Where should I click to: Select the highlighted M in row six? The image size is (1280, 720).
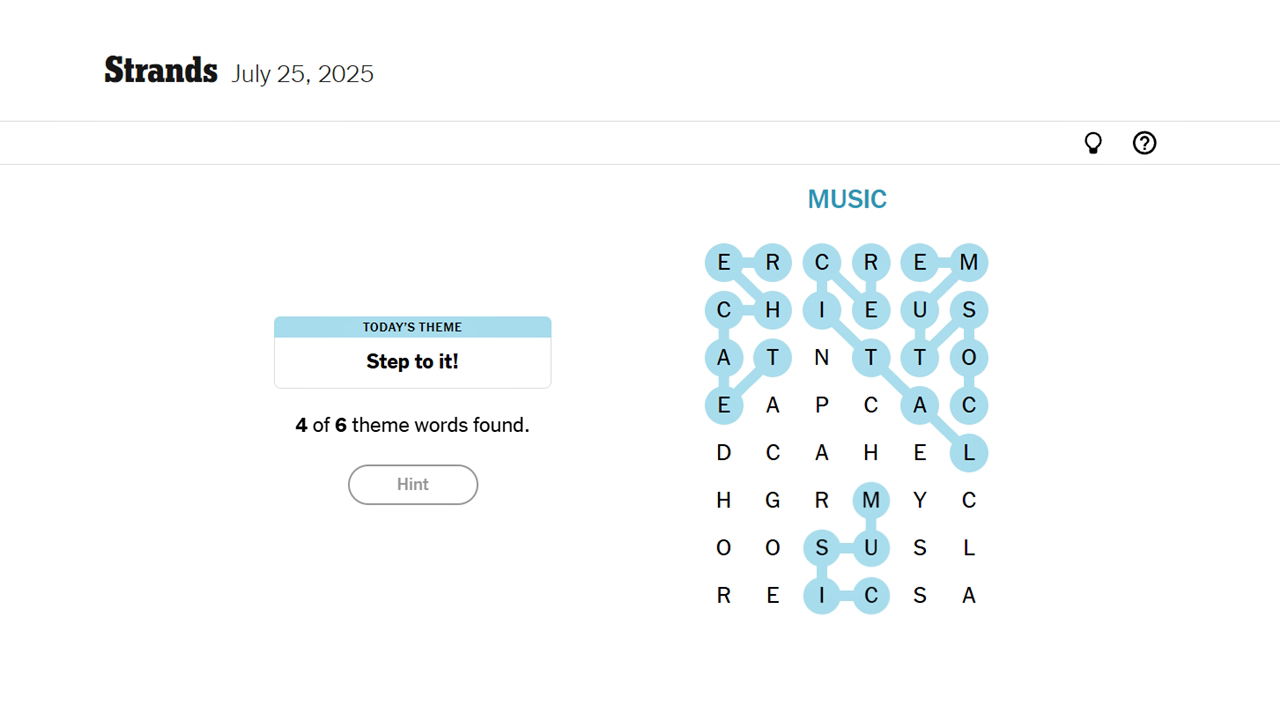(870, 500)
